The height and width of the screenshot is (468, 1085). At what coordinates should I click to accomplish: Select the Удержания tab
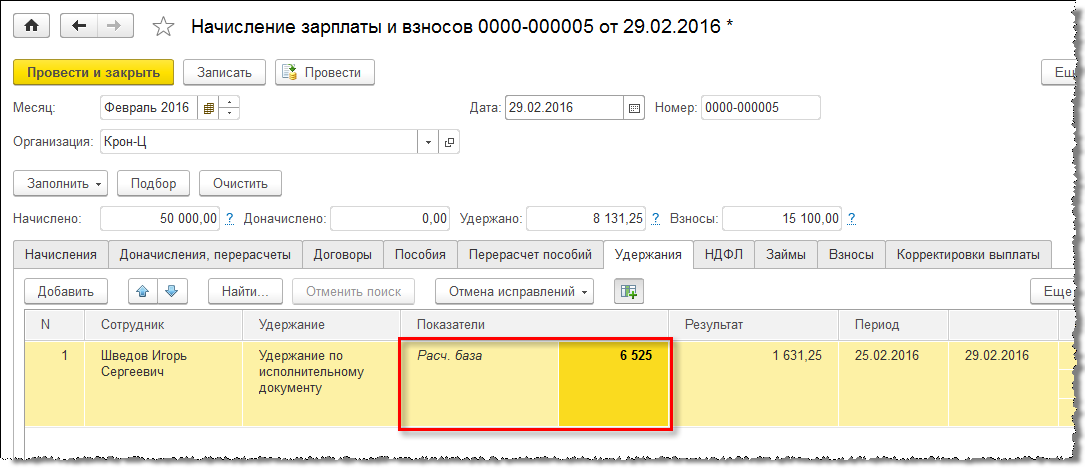(x=648, y=255)
